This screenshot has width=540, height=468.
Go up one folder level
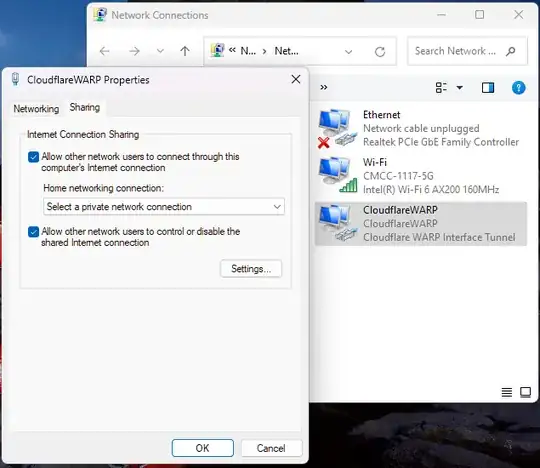[185, 51]
